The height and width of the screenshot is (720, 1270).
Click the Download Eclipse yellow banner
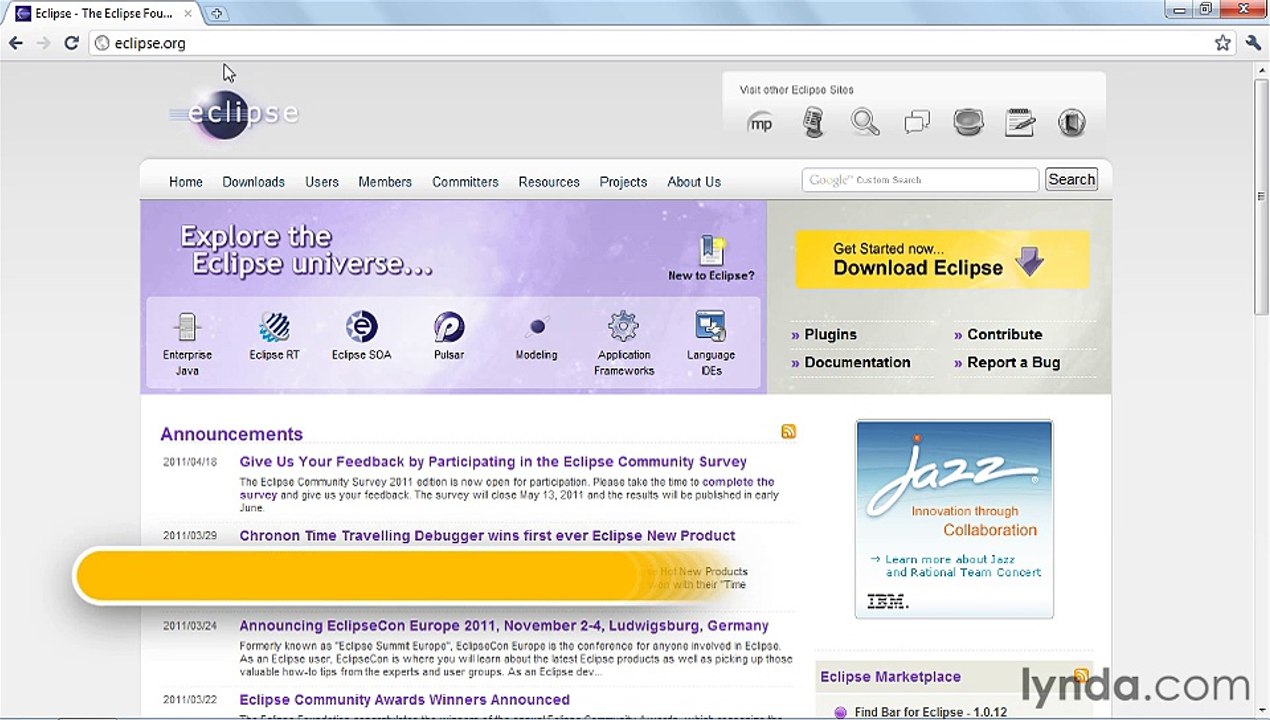coord(942,260)
